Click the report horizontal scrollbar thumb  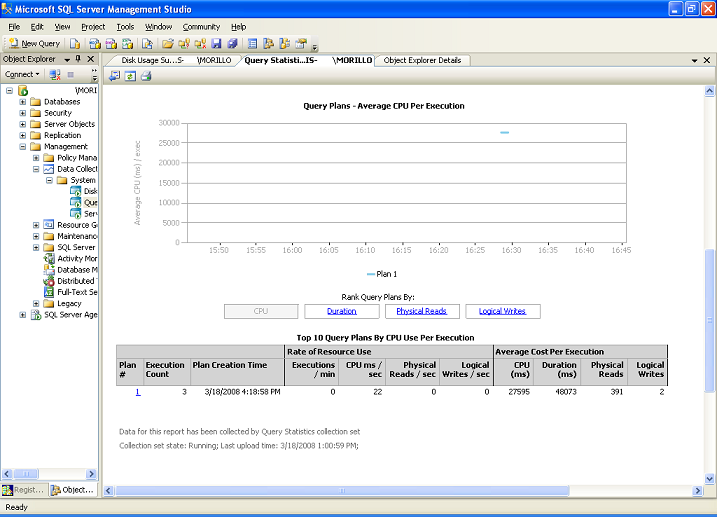click(342, 490)
